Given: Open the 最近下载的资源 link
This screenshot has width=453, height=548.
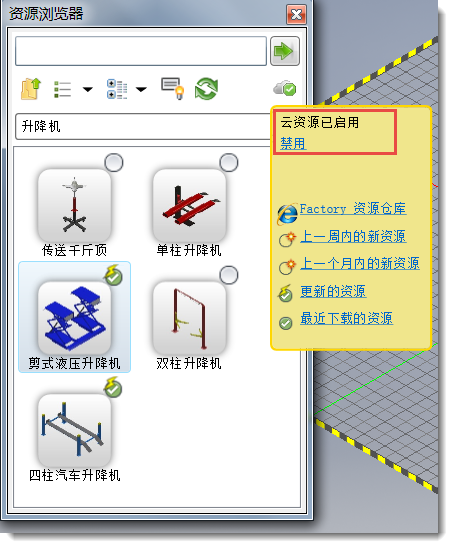Looking at the screenshot, I should pyautogui.click(x=346, y=318).
